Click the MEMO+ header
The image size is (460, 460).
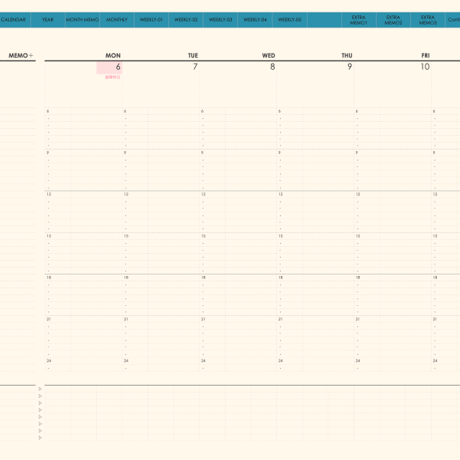point(21,55)
